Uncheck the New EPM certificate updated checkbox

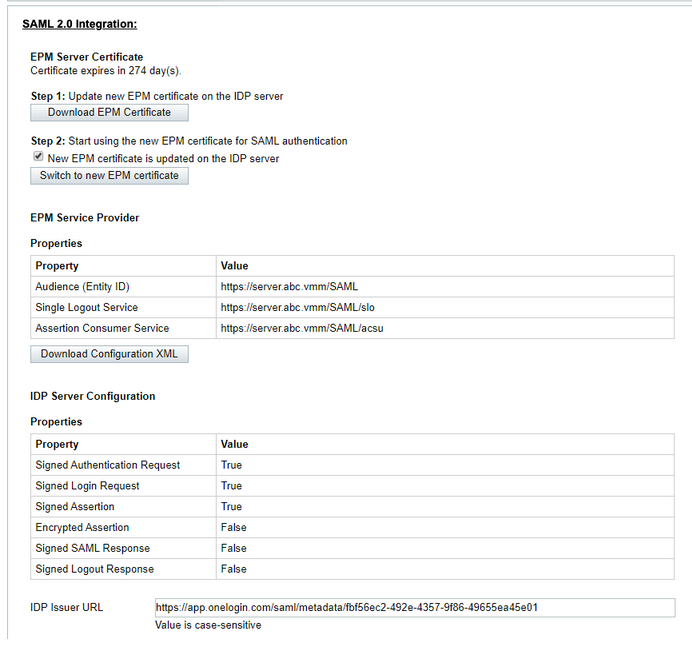click(38, 158)
